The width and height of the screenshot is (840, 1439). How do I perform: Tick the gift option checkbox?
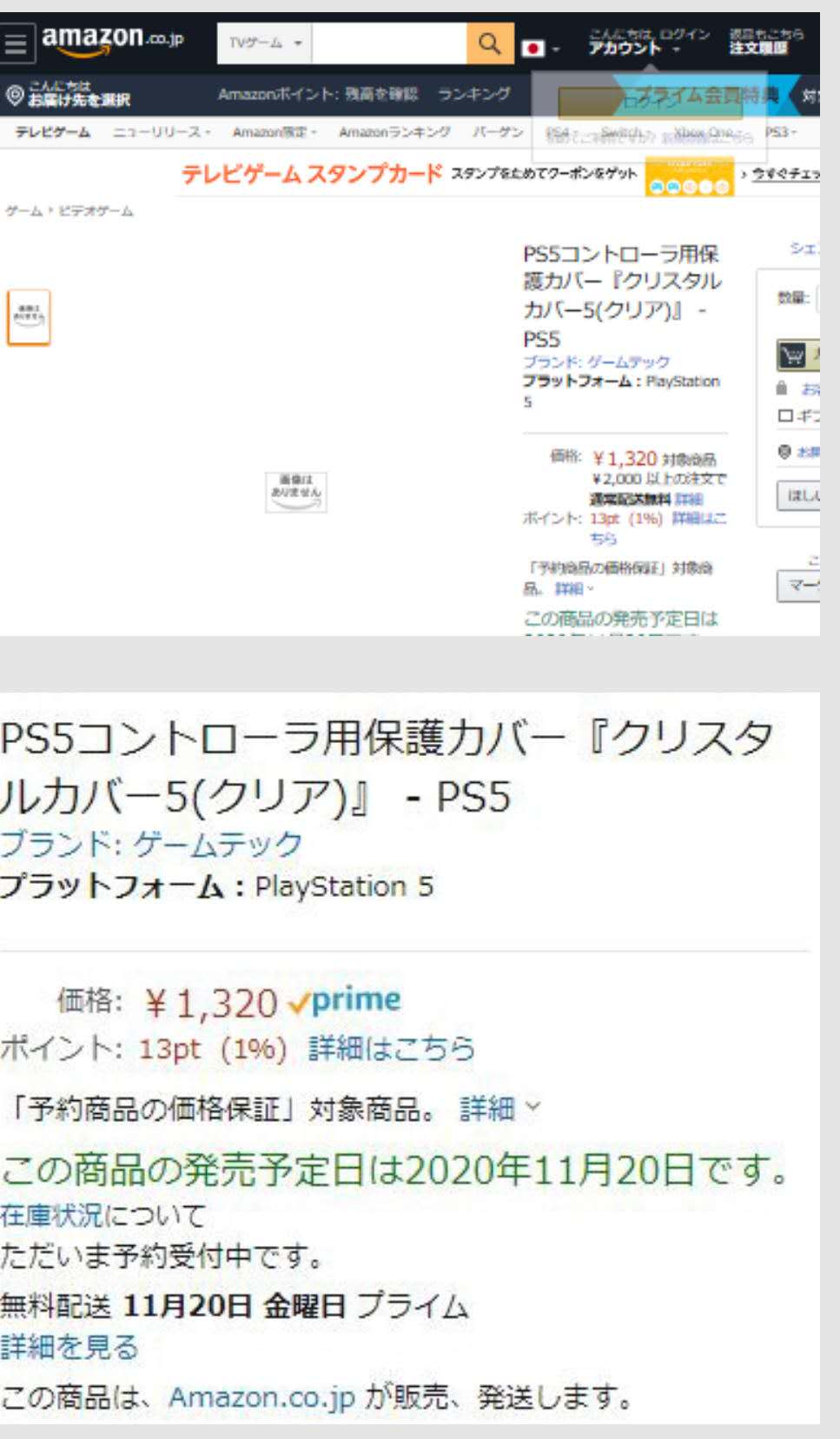click(784, 415)
